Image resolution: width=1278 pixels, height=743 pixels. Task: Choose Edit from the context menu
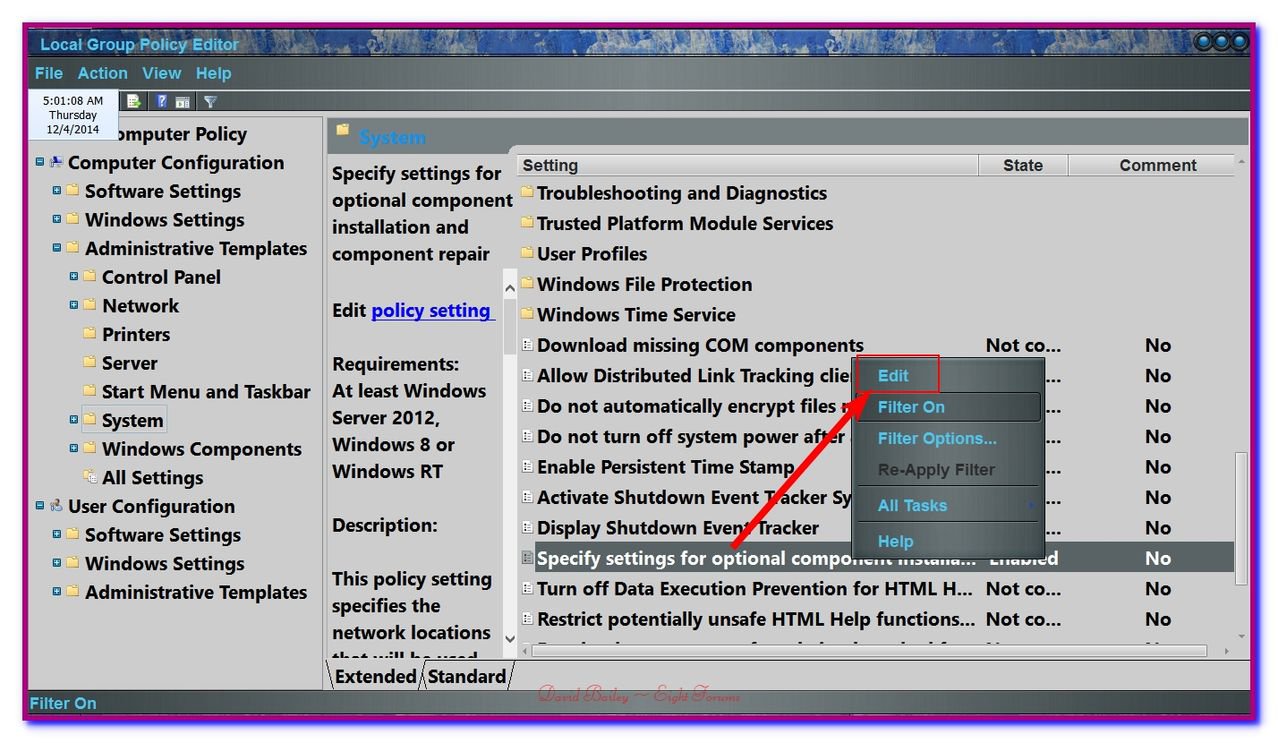point(893,376)
